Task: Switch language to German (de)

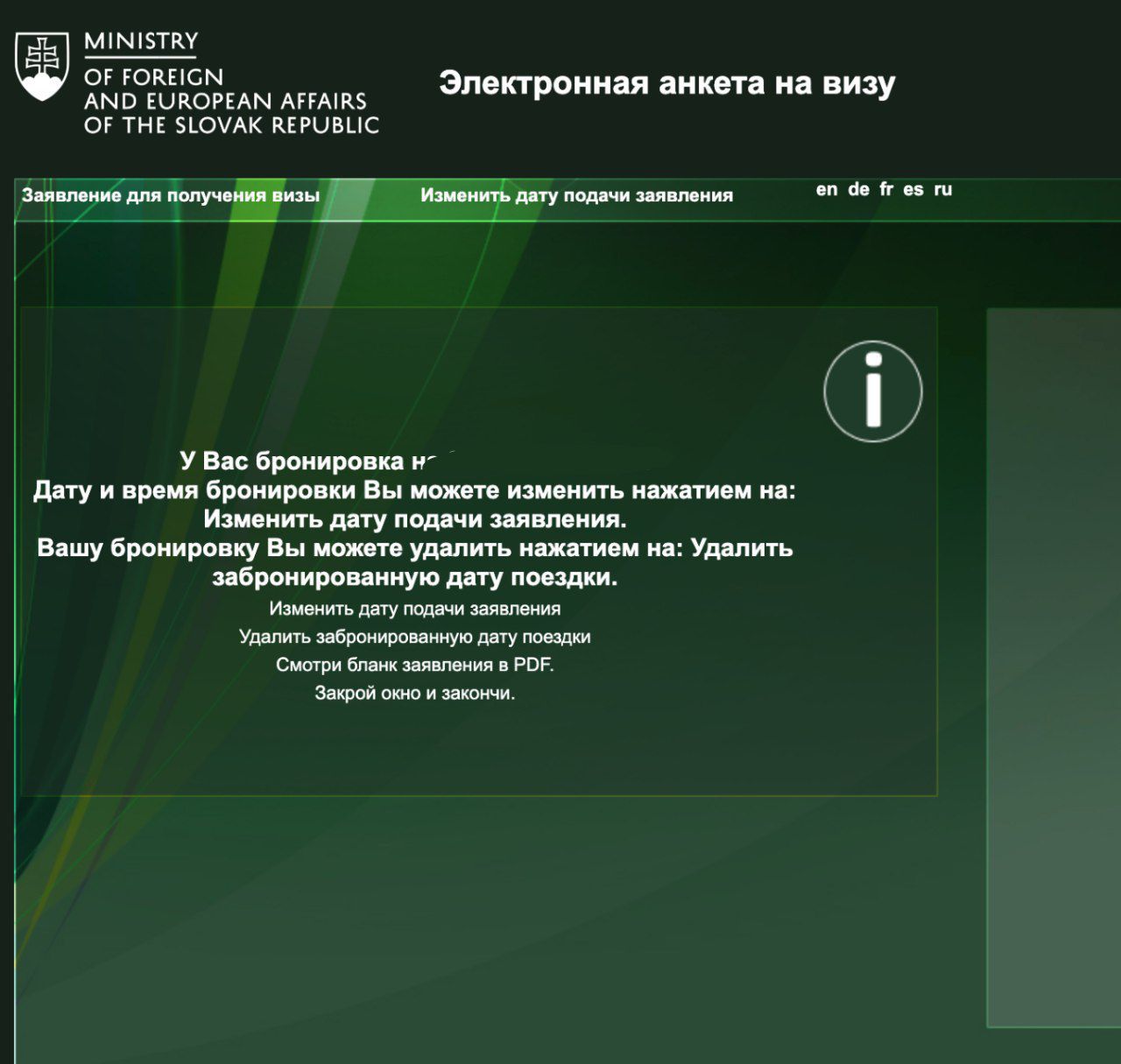Action: (858, 189)
